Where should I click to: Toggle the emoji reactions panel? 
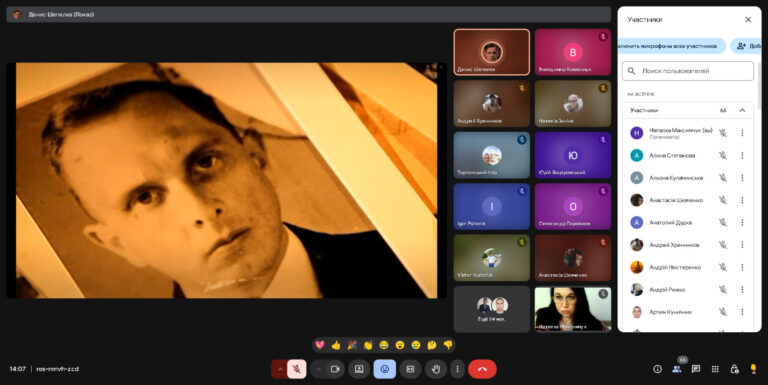(x=384, y=369)
